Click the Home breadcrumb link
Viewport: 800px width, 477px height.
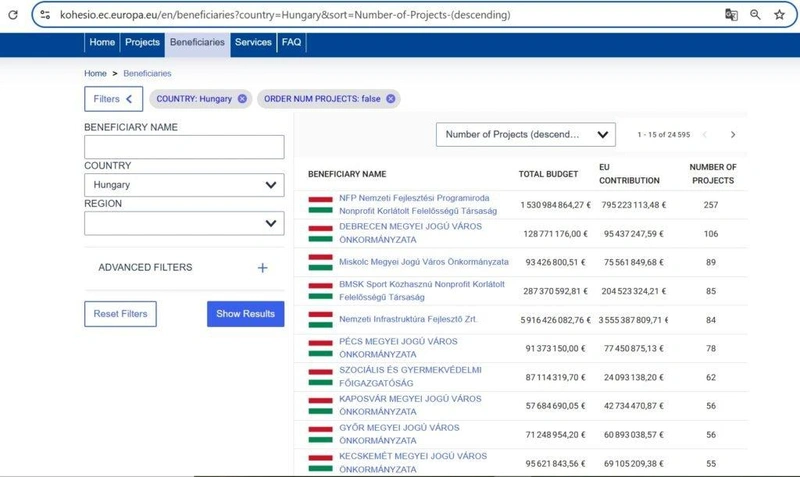click(95, 73)
